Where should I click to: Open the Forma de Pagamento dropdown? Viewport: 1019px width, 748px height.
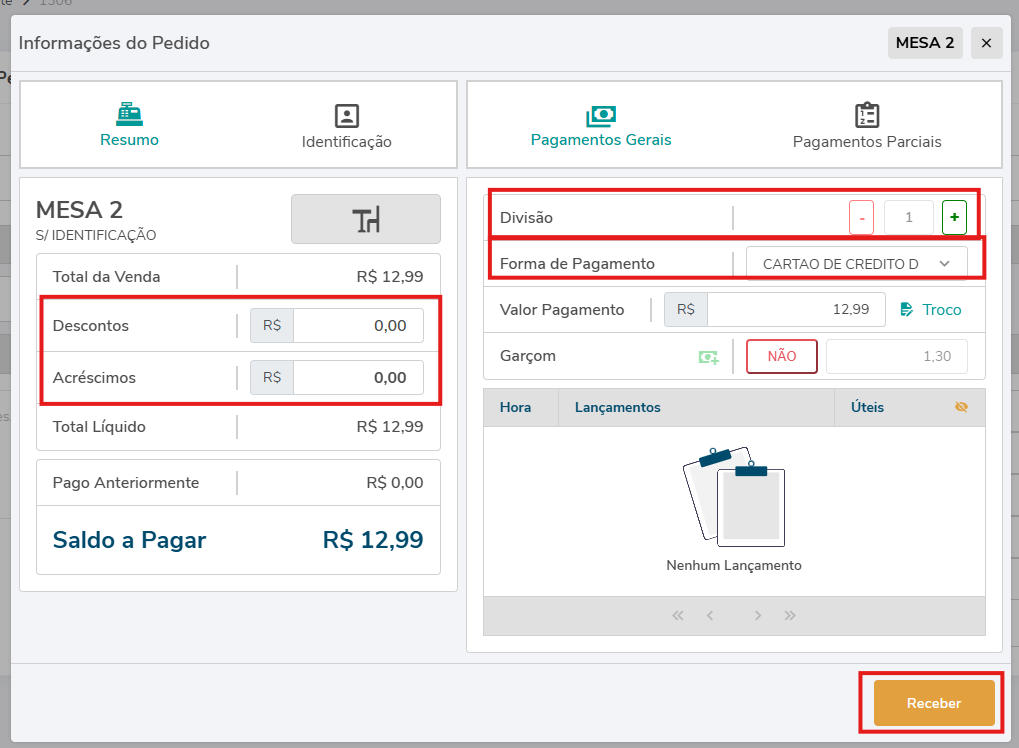point(857,263)
